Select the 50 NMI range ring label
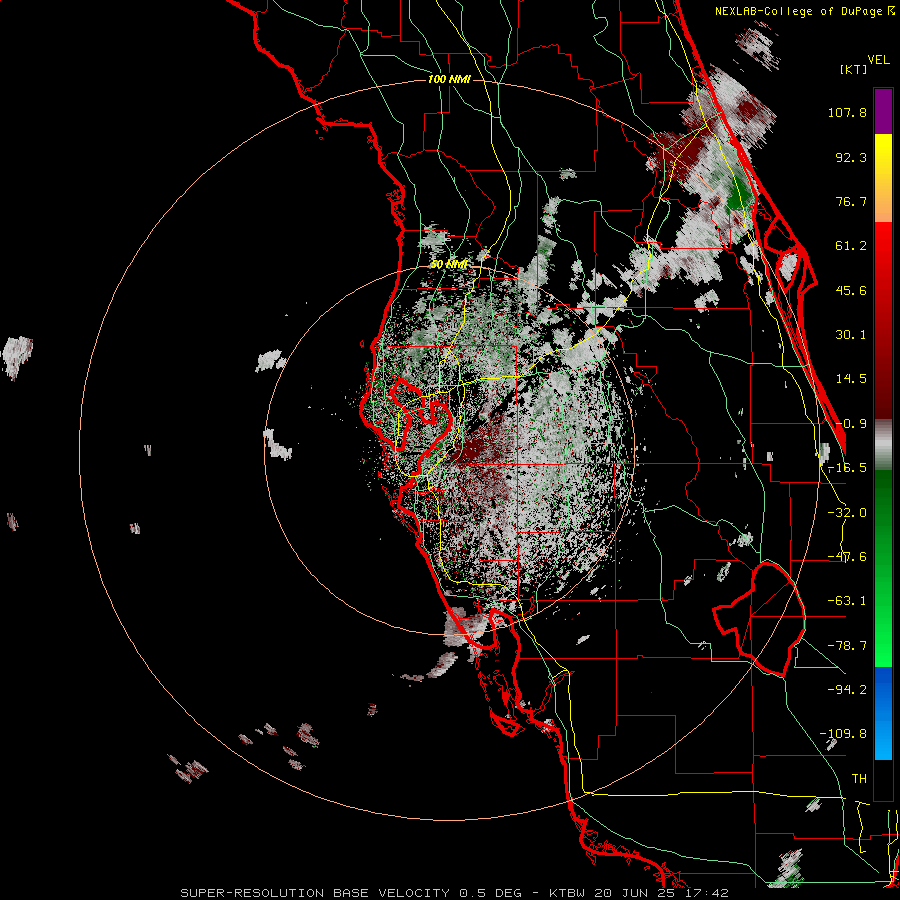Viewport: 900px width, 900px height. [449, 265]
